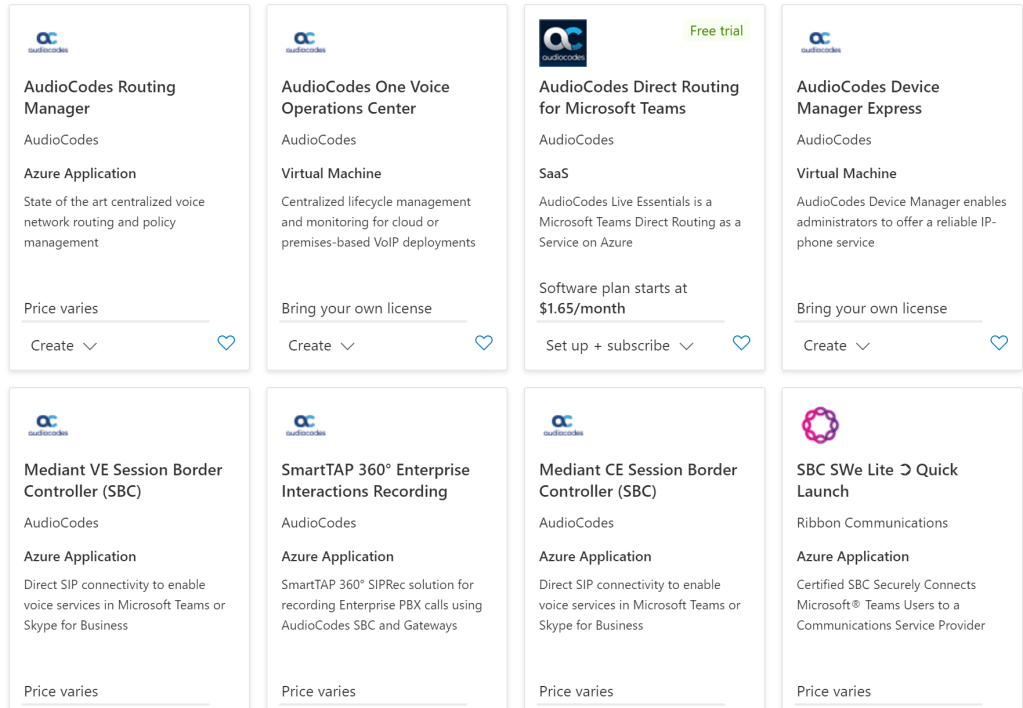The height and width of the screenshot is (708, 1023).
Task: Favorite AudioCodes Routing Manager with heart icon
Action: 226,343
